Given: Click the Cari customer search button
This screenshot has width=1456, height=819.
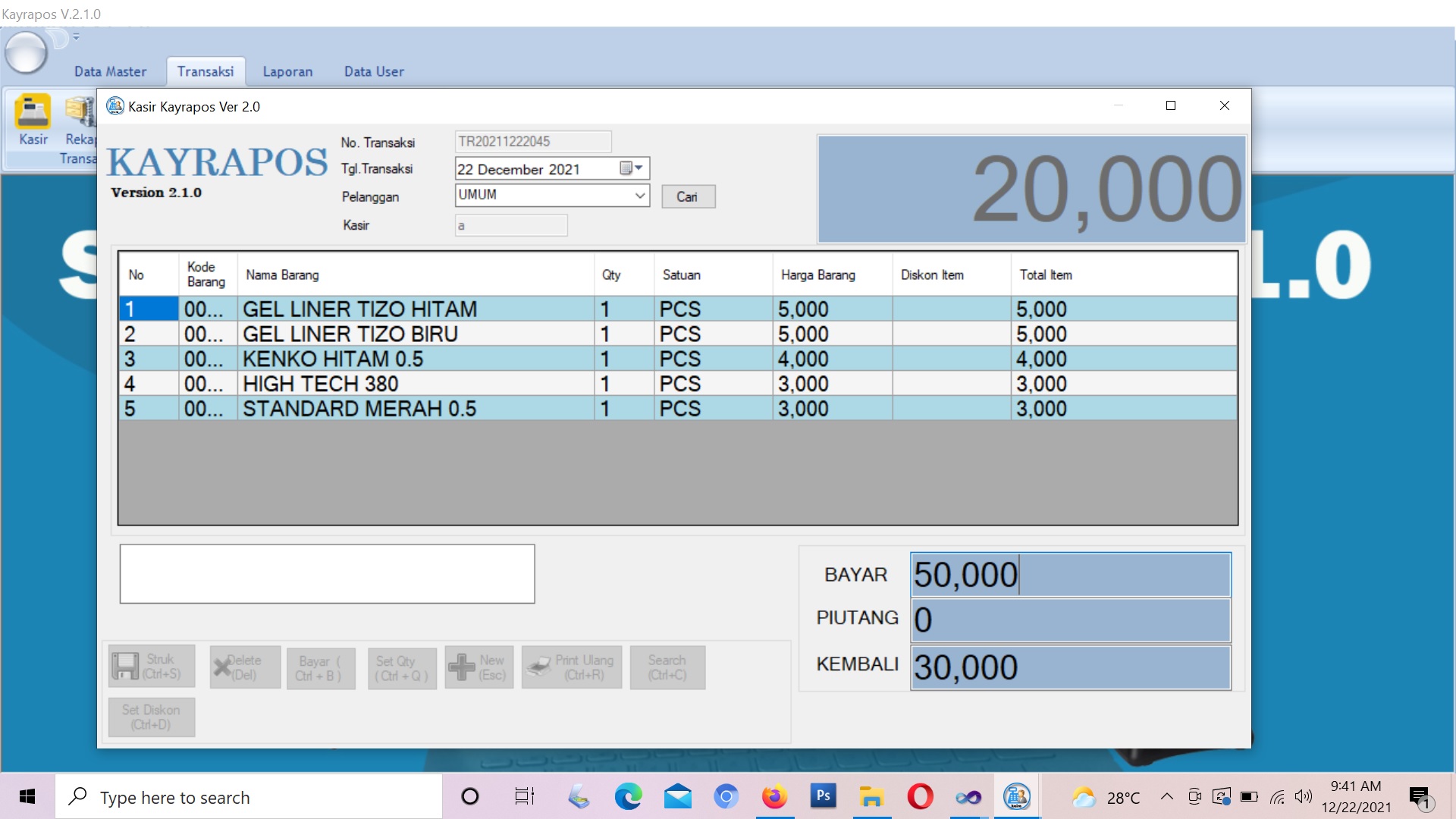Looking at the screenshot, I should click(688, 196).
